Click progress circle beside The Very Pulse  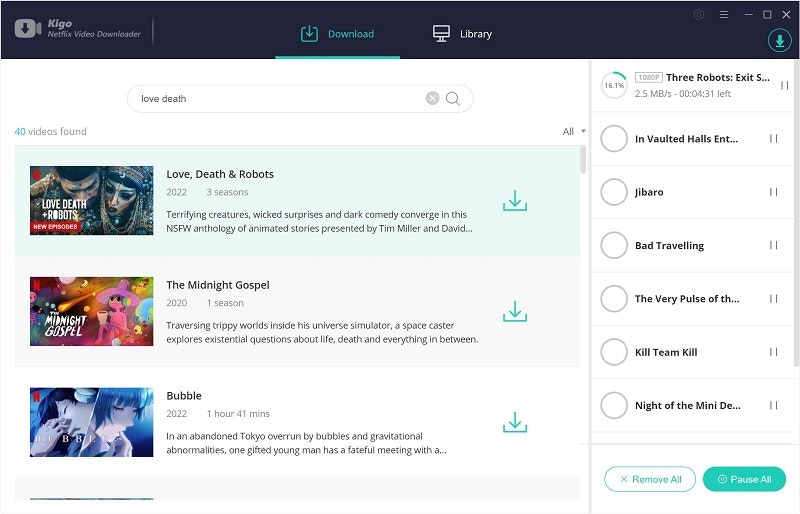coord(614,299)
